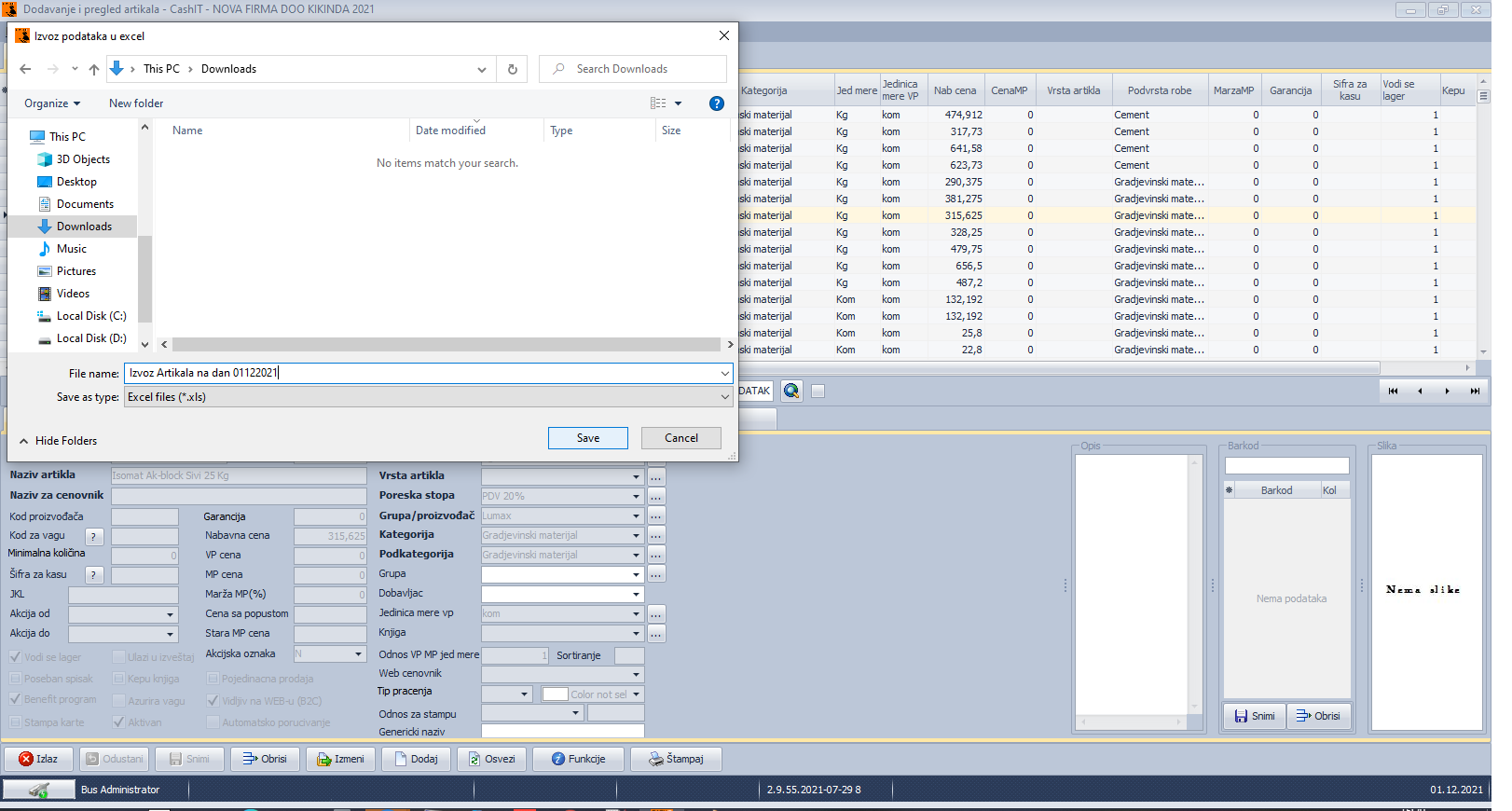
Task: Click the Search Downloads field
Action: 633,69
